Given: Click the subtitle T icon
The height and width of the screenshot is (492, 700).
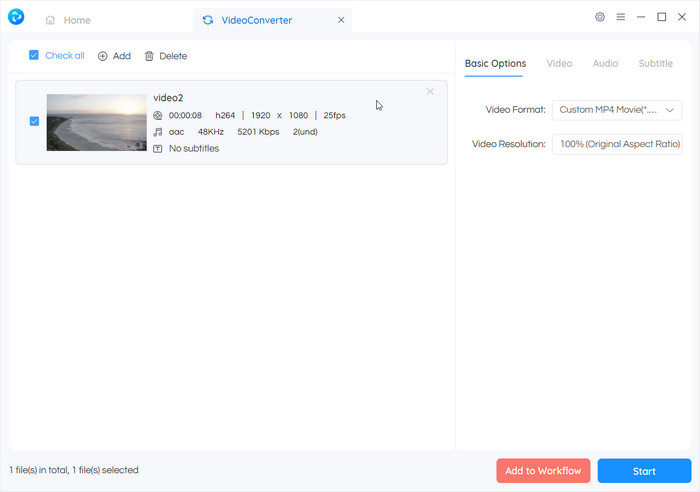Looking at the screenshot, I should (x=158, y=149).
